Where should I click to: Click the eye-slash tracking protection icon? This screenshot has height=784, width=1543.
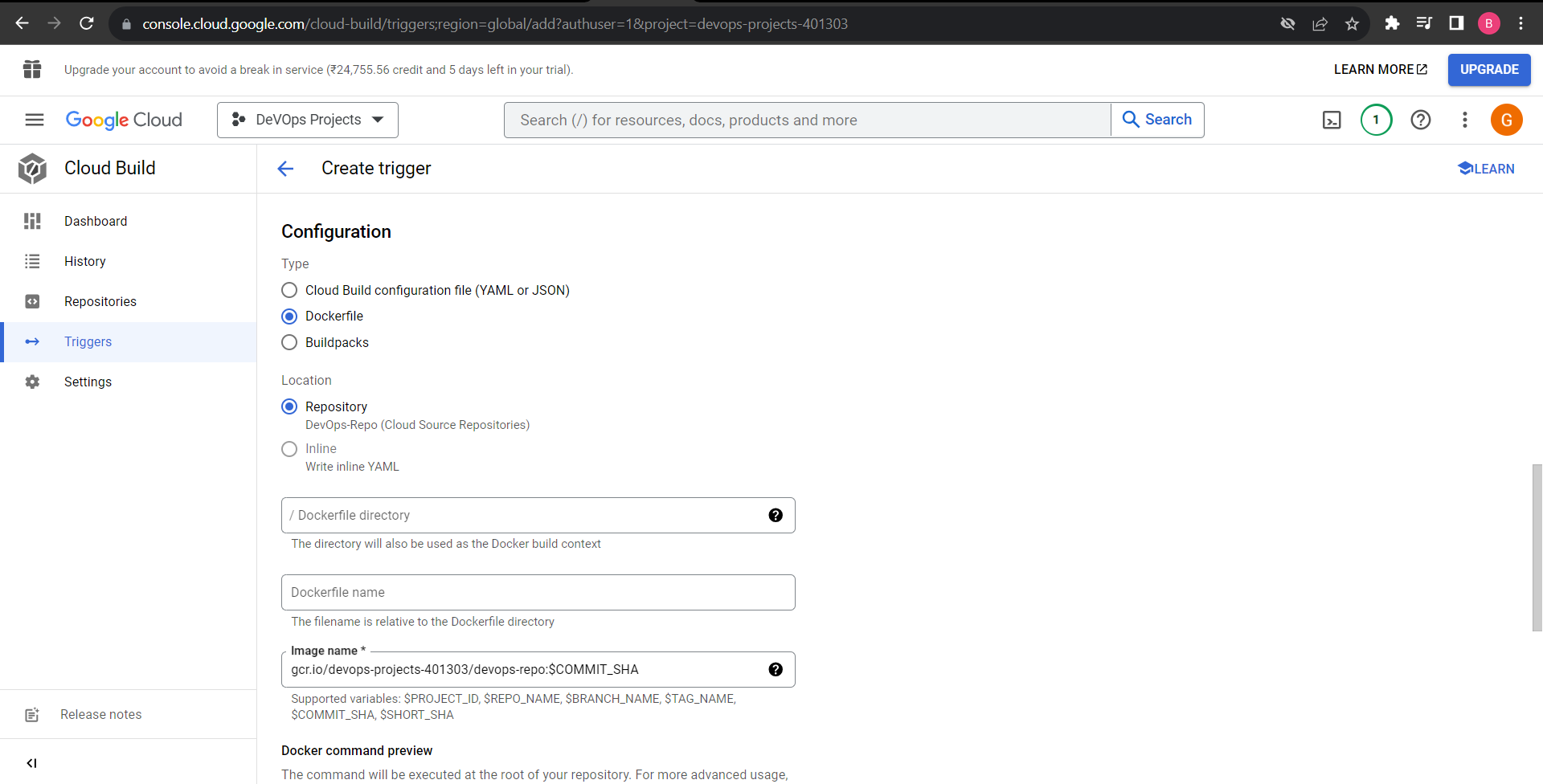[x=1287, y=23]
